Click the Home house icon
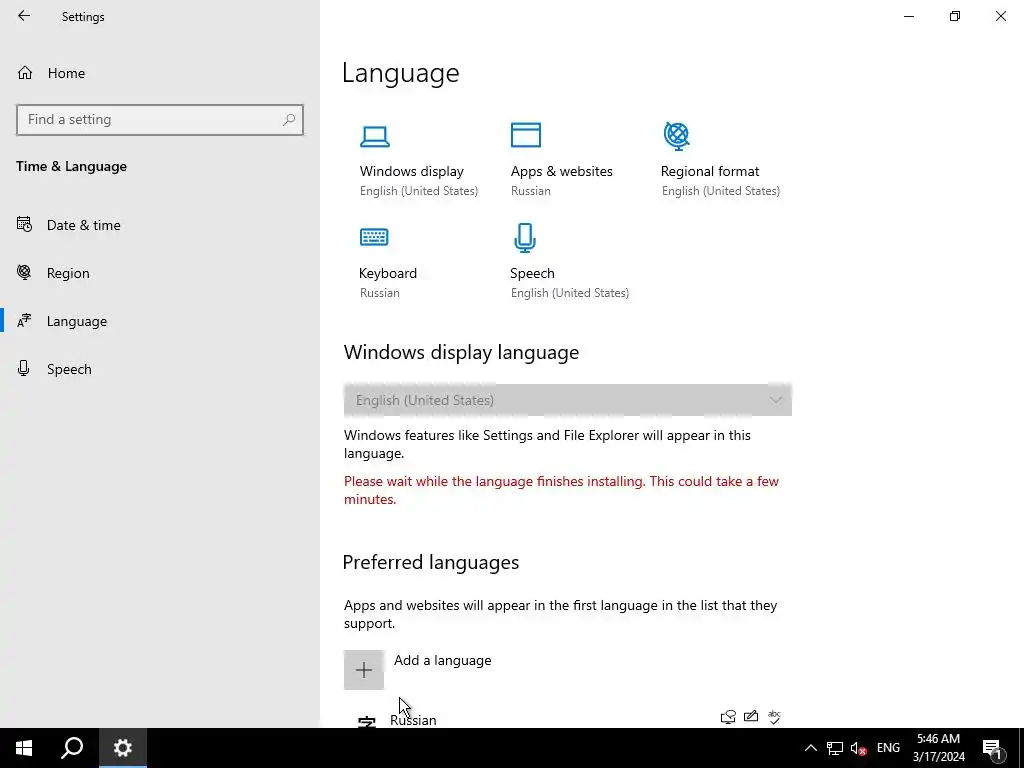This screenshot has height=768, width=1024. click(25, 72)
